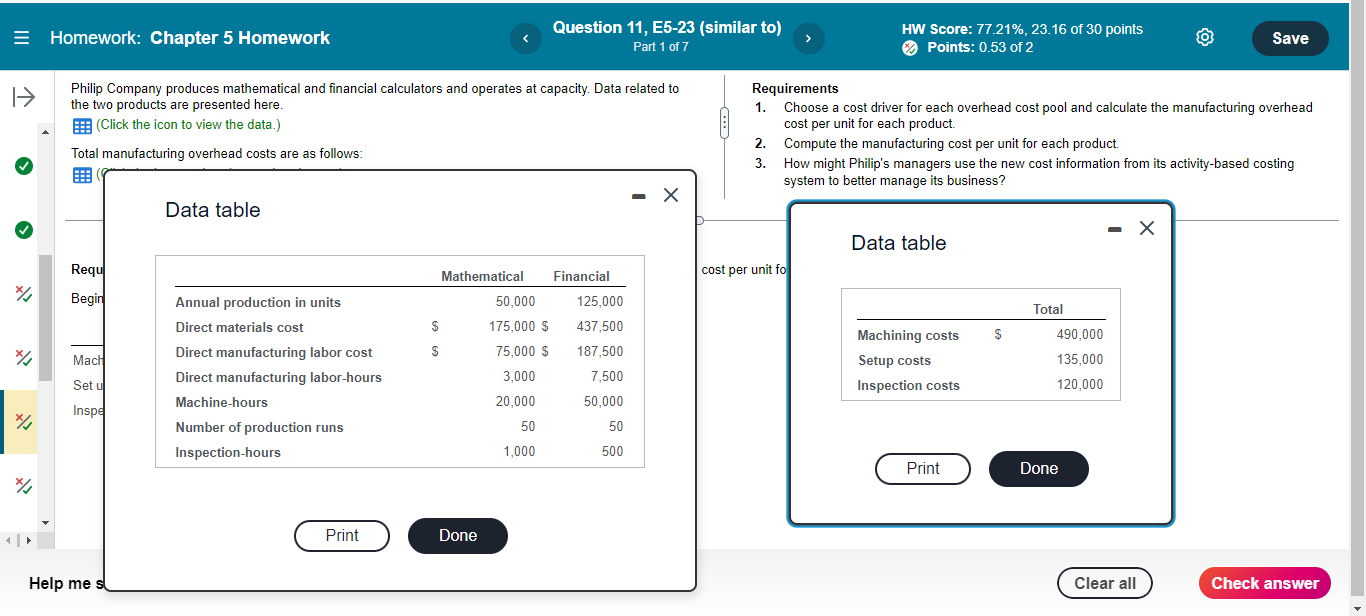The height and width of the screenshot is (616, 1366).
Task: Print the overhead costs data table
Action: (923, 468)
